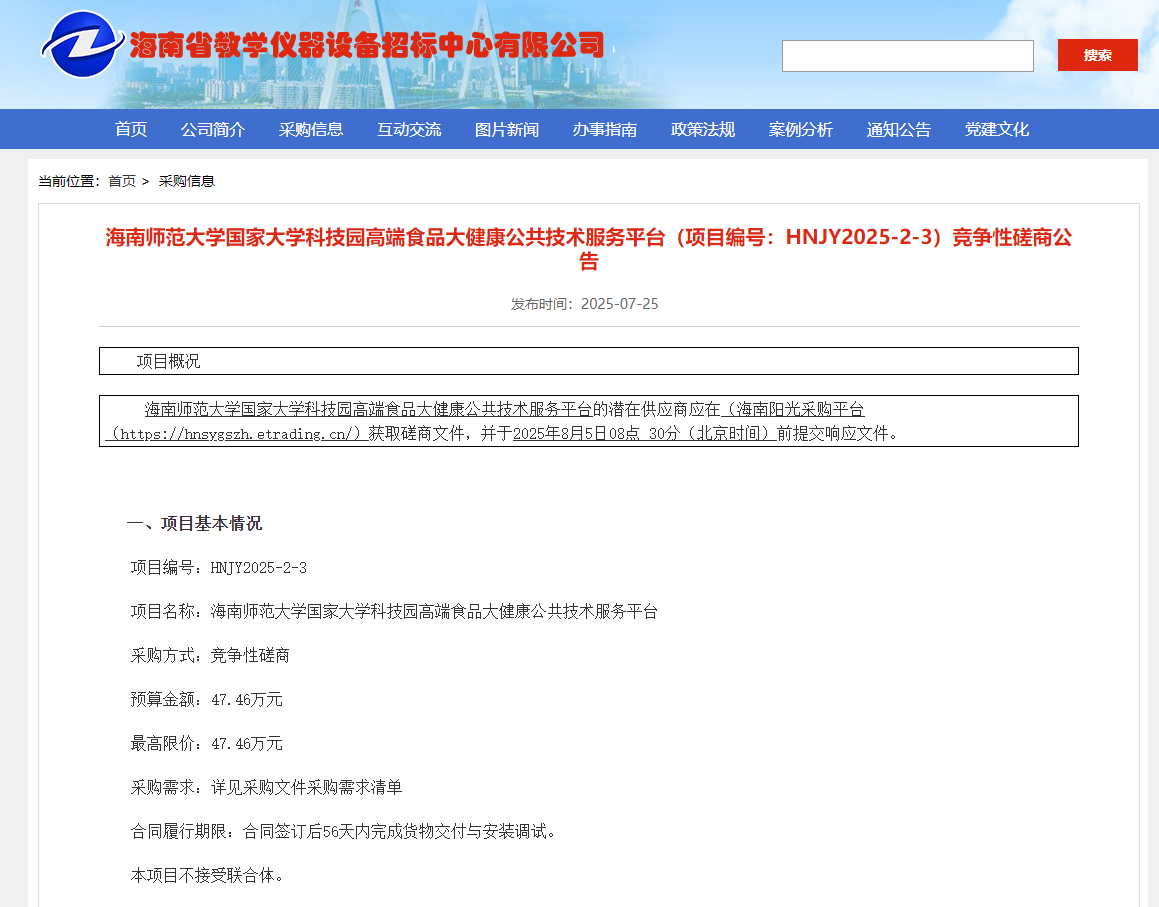The image size is (1159, 907).
Task: Navigate to 图片新闻 section
Action: (x=507, y=129)
